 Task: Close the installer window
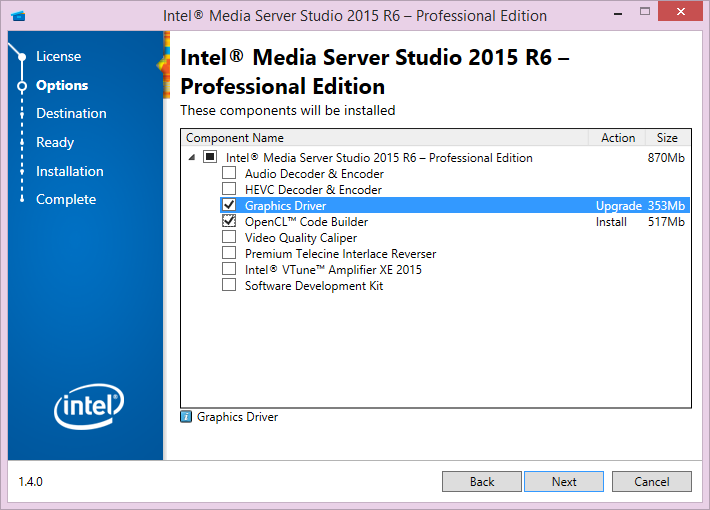680,12
